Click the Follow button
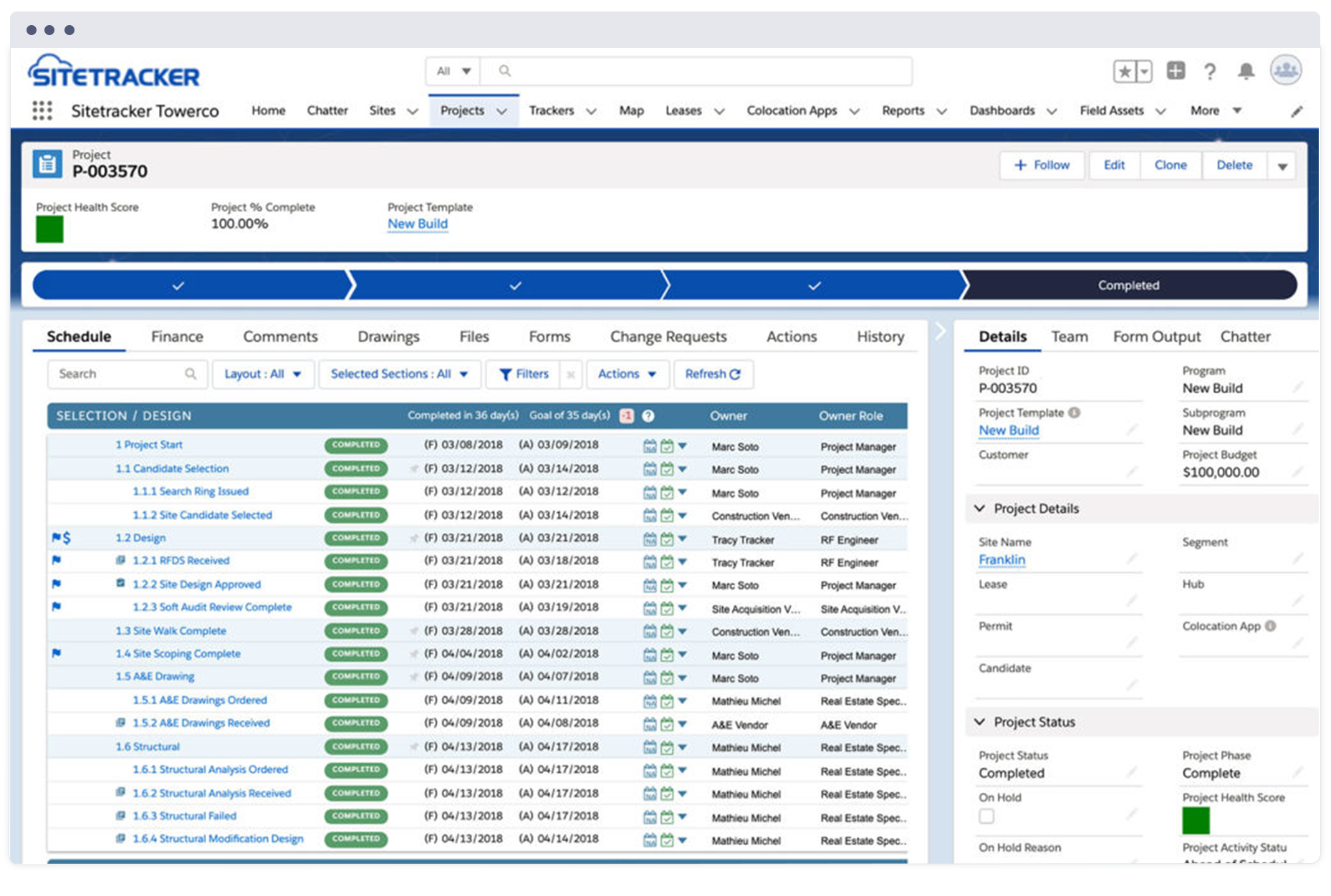 [x=1042, y=165]
